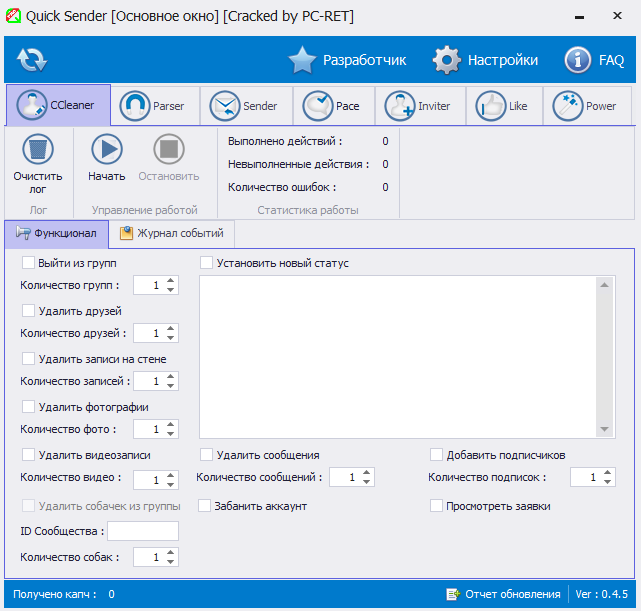Open Настройки gear icon
Screen dimensions: 641x611
pyautogui.click(x=447, y=60)
